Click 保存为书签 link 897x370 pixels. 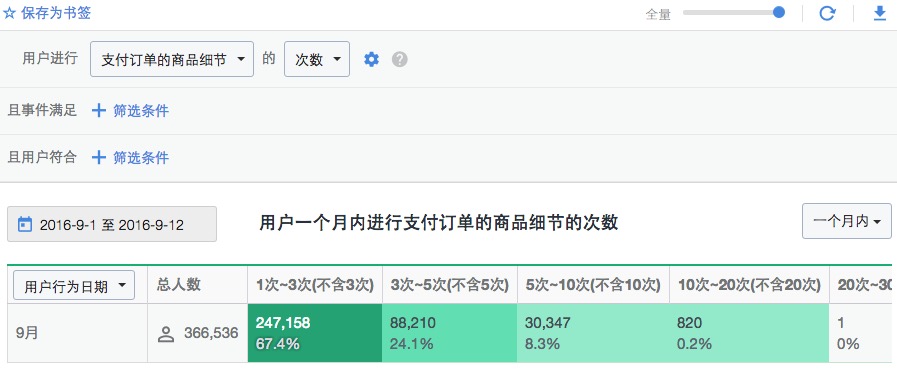click(x=56, y=13)
